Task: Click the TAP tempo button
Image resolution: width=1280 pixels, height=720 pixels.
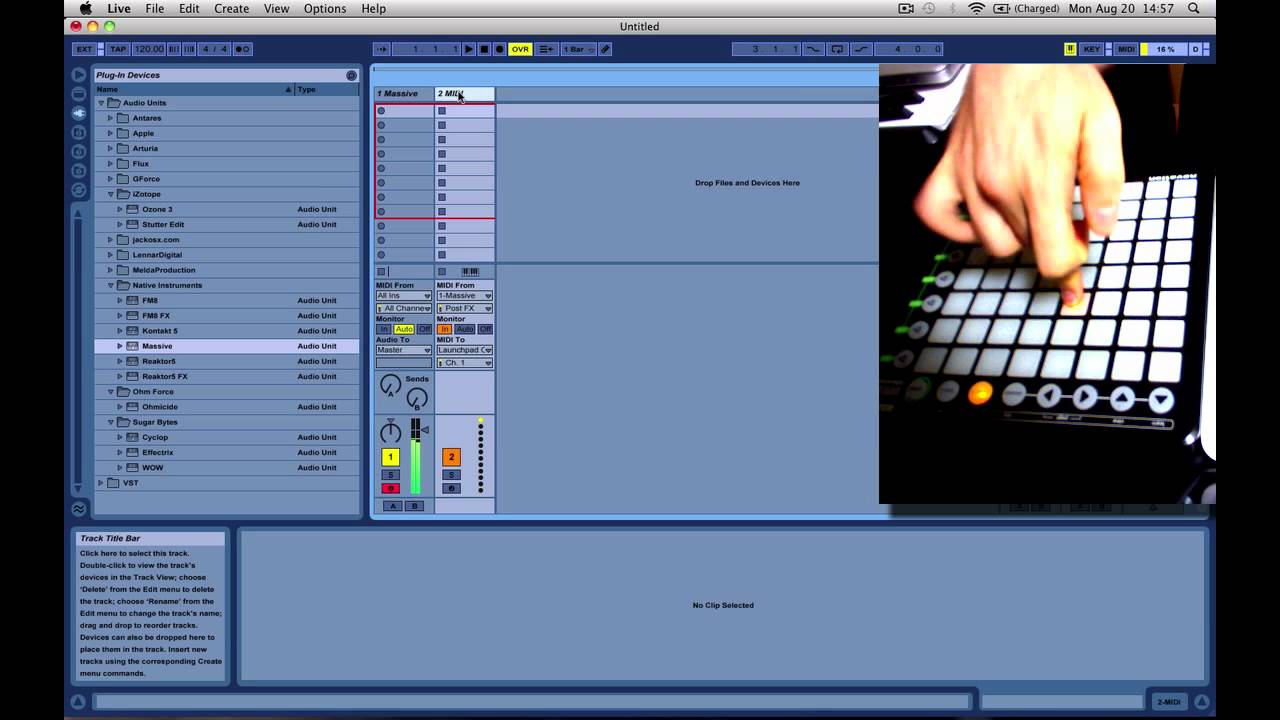Action: (x=118, y=49)
